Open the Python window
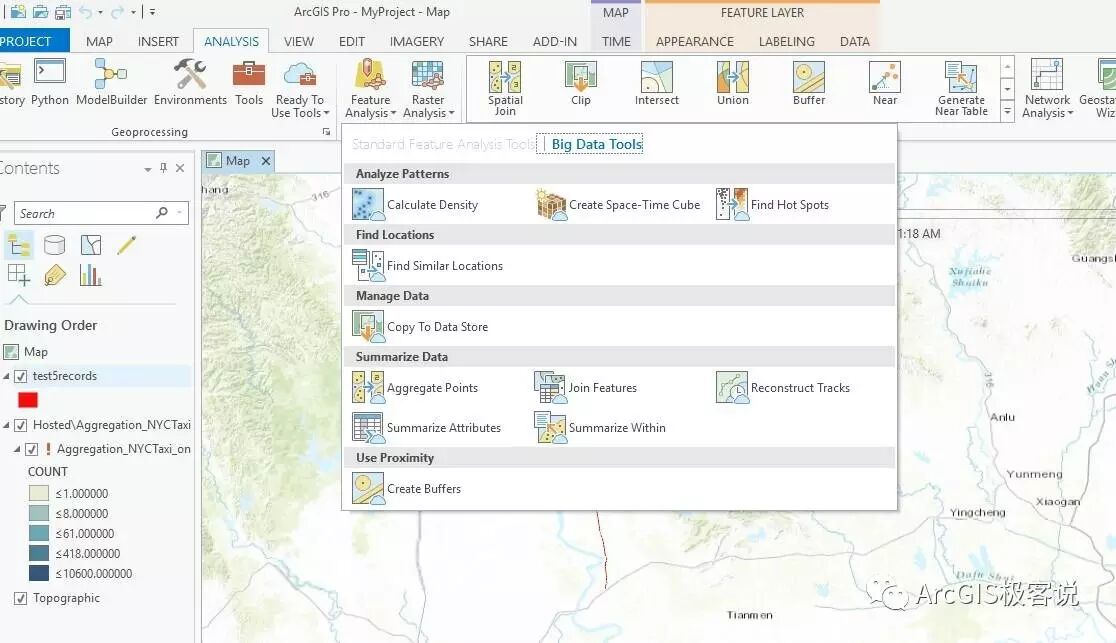 [x=50, y=83]
